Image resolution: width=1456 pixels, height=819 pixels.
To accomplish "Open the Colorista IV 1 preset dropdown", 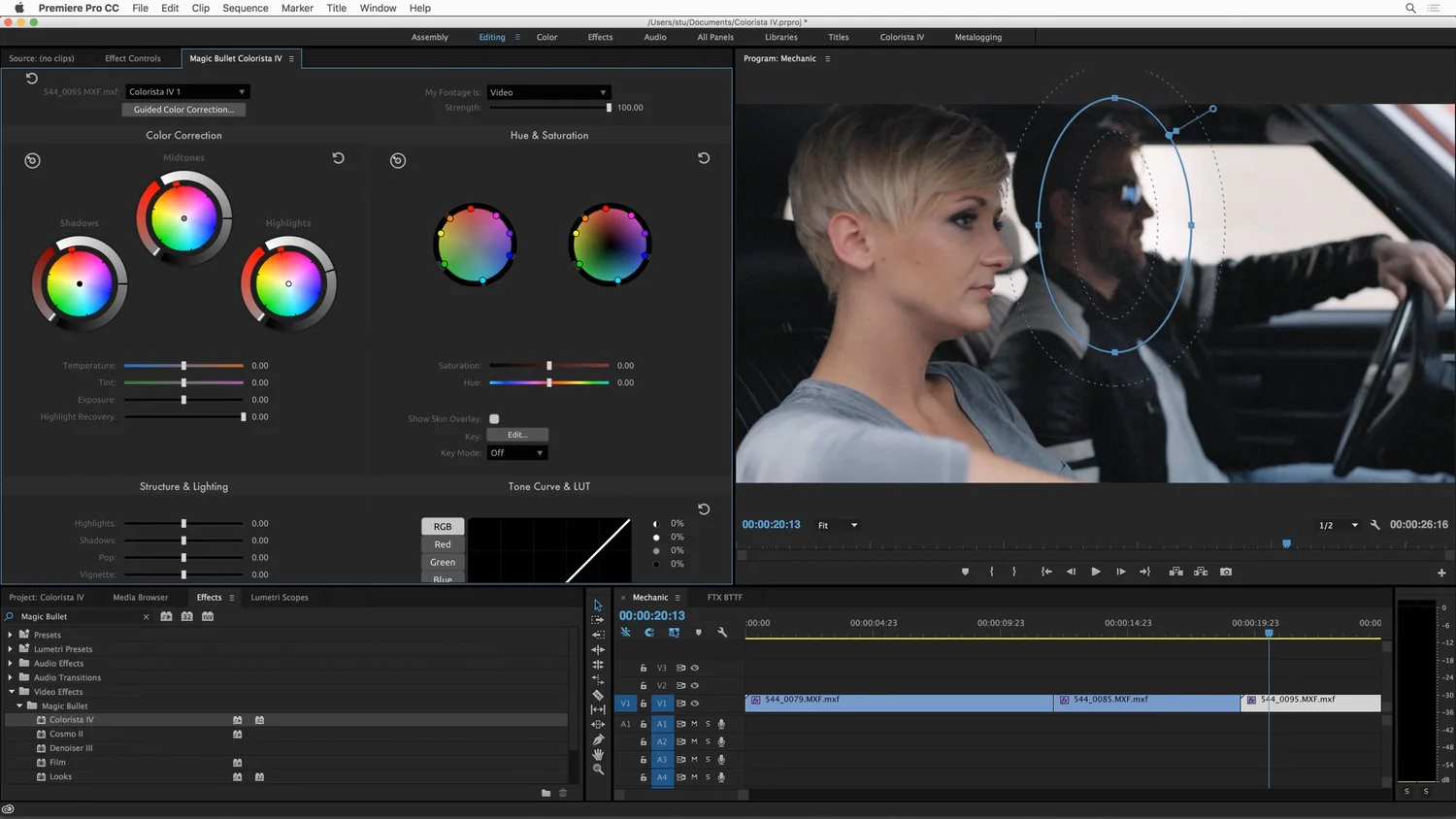I will pos(187,92).
